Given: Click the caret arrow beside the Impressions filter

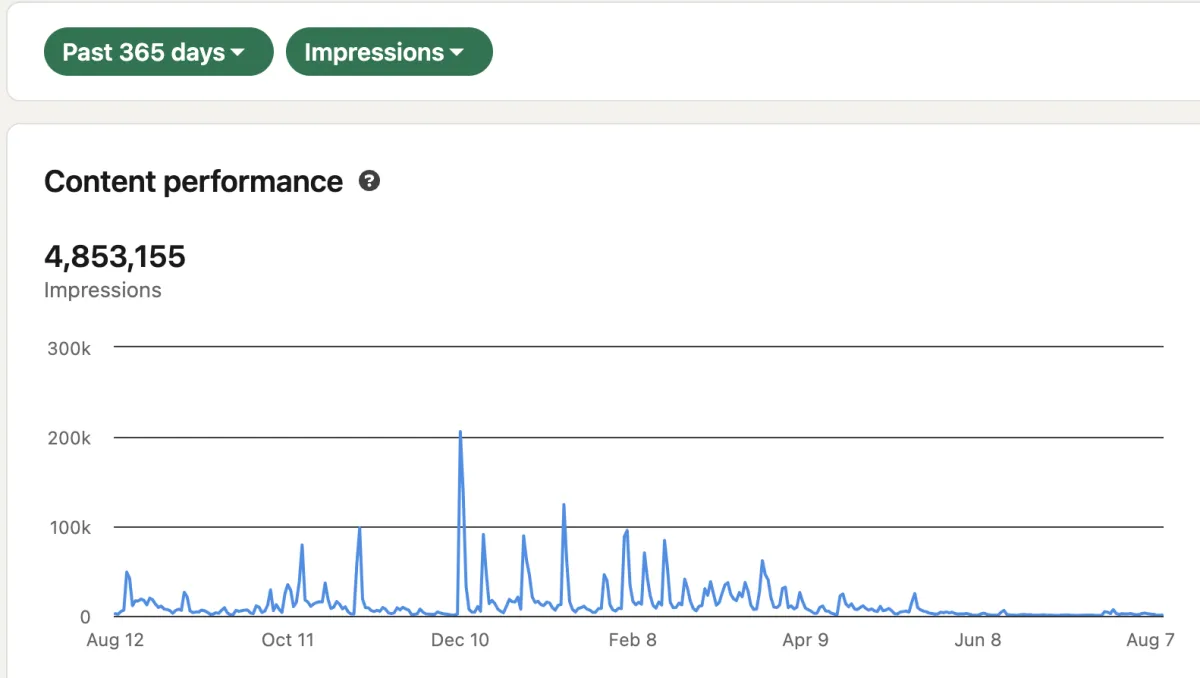Looking at the screenshot, I should click(456, 53).
